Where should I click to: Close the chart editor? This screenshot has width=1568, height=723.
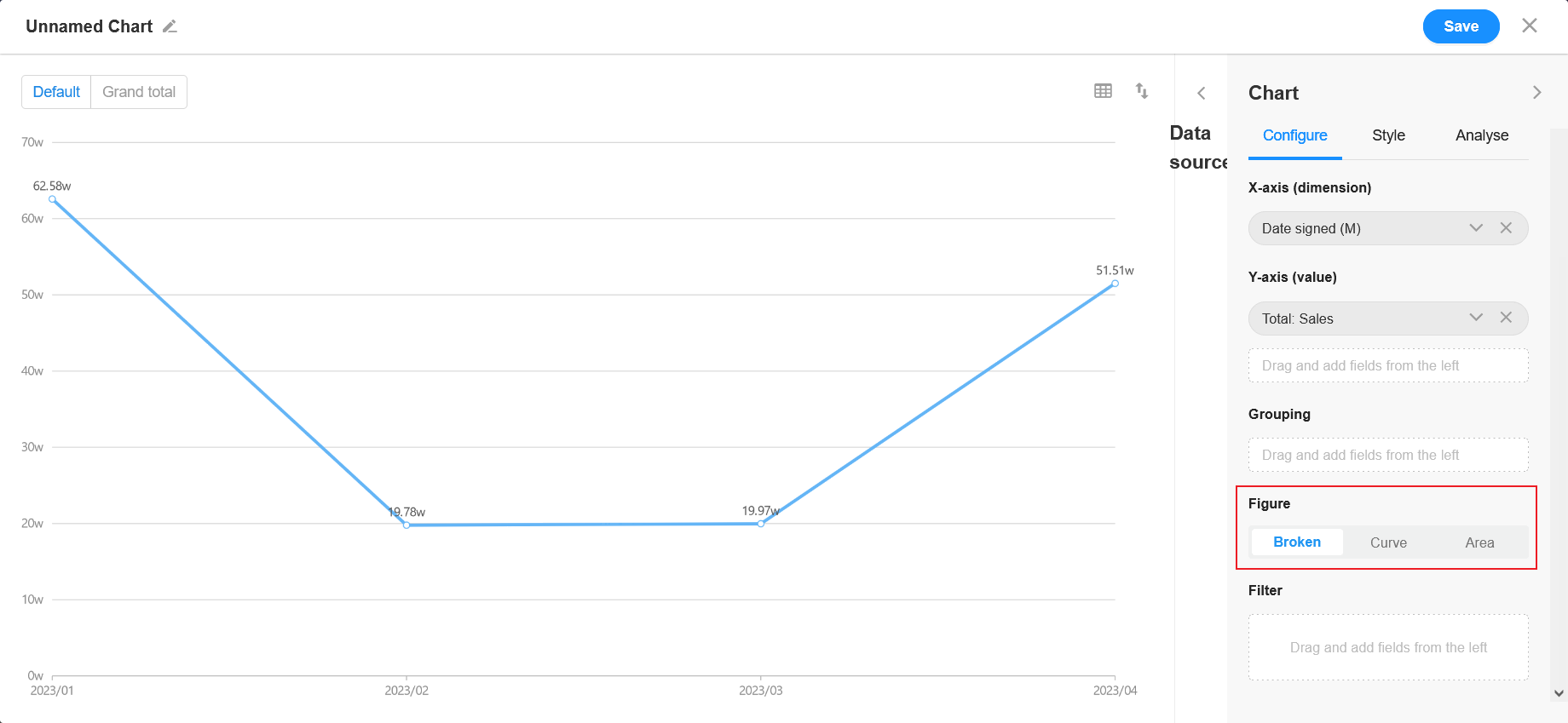[x=1530, y=26]
